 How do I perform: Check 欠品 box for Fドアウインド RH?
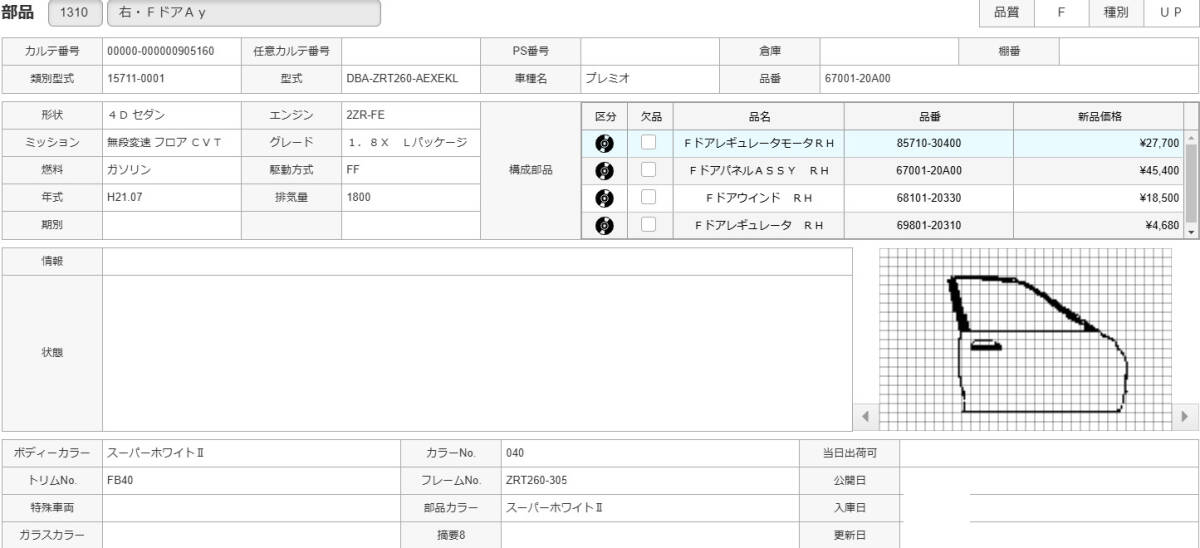pos(649,198)
